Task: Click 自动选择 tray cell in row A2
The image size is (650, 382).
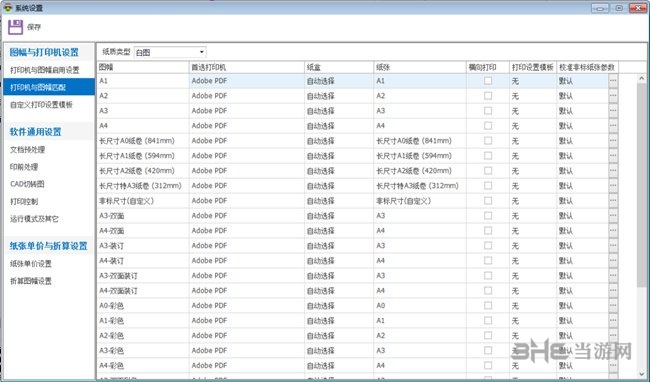Action: (x=339, y=96)
